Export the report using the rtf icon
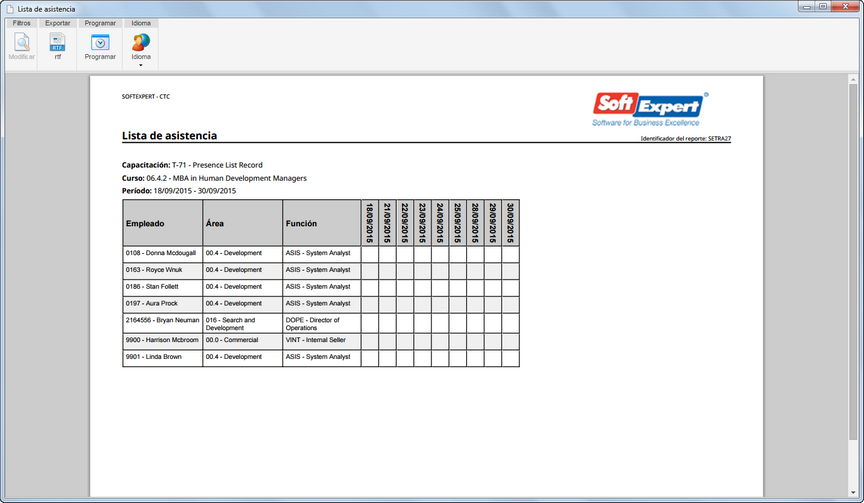 point(57,42)
